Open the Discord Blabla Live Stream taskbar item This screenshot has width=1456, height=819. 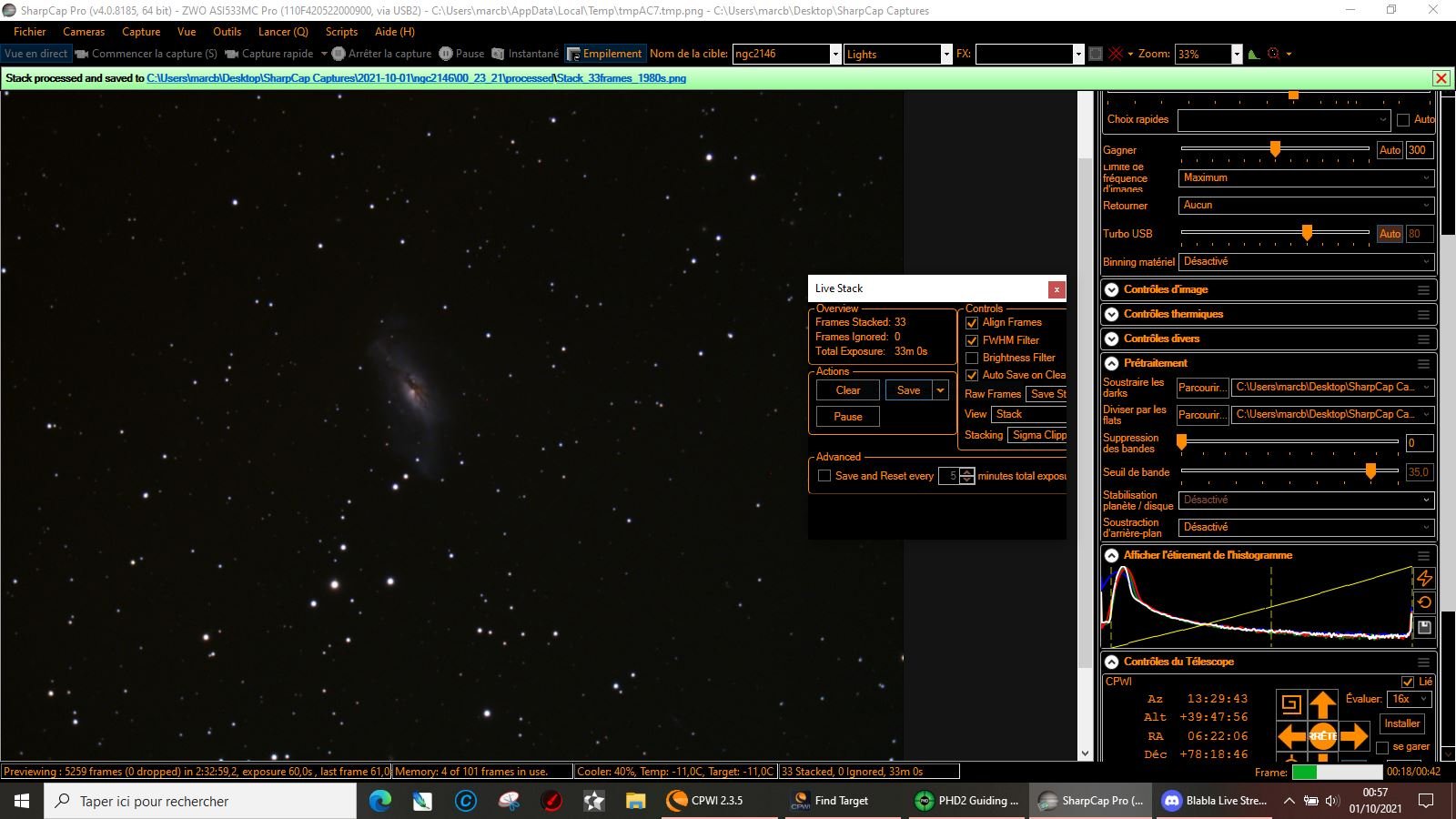tap(1214, 801)
